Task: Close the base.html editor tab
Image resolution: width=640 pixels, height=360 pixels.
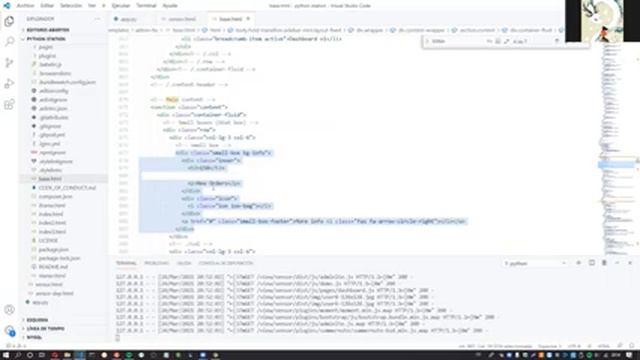Action: (248, 19)
